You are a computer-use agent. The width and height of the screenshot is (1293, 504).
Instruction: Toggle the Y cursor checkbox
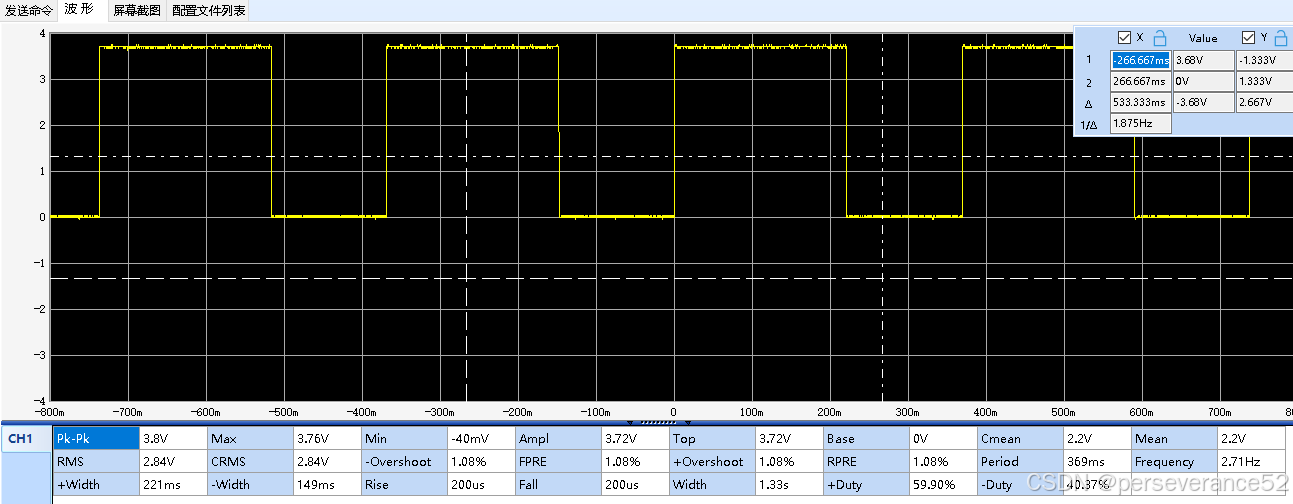click(1247, 38)
